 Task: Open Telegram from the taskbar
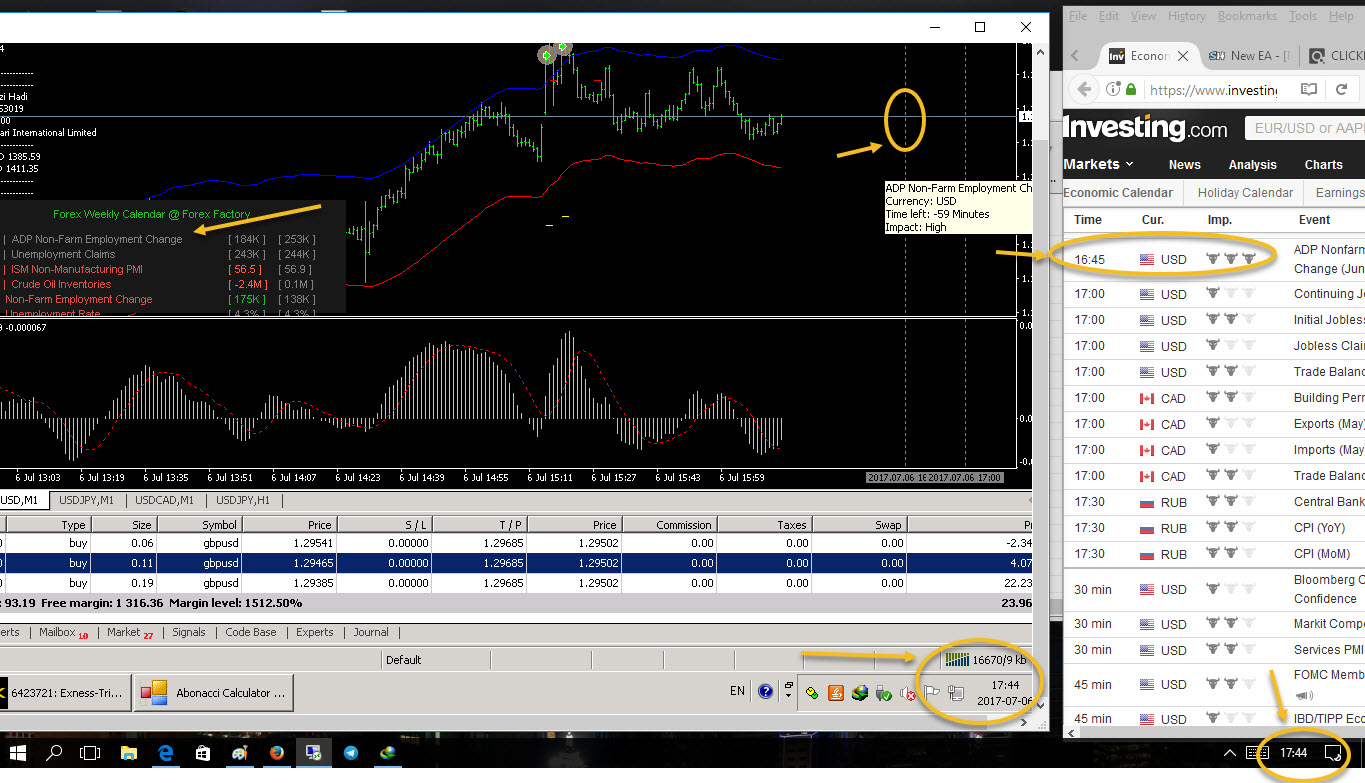[351, 752]
